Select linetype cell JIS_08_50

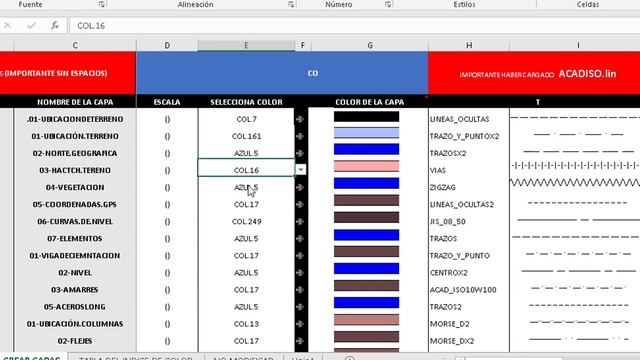point(469,221)
